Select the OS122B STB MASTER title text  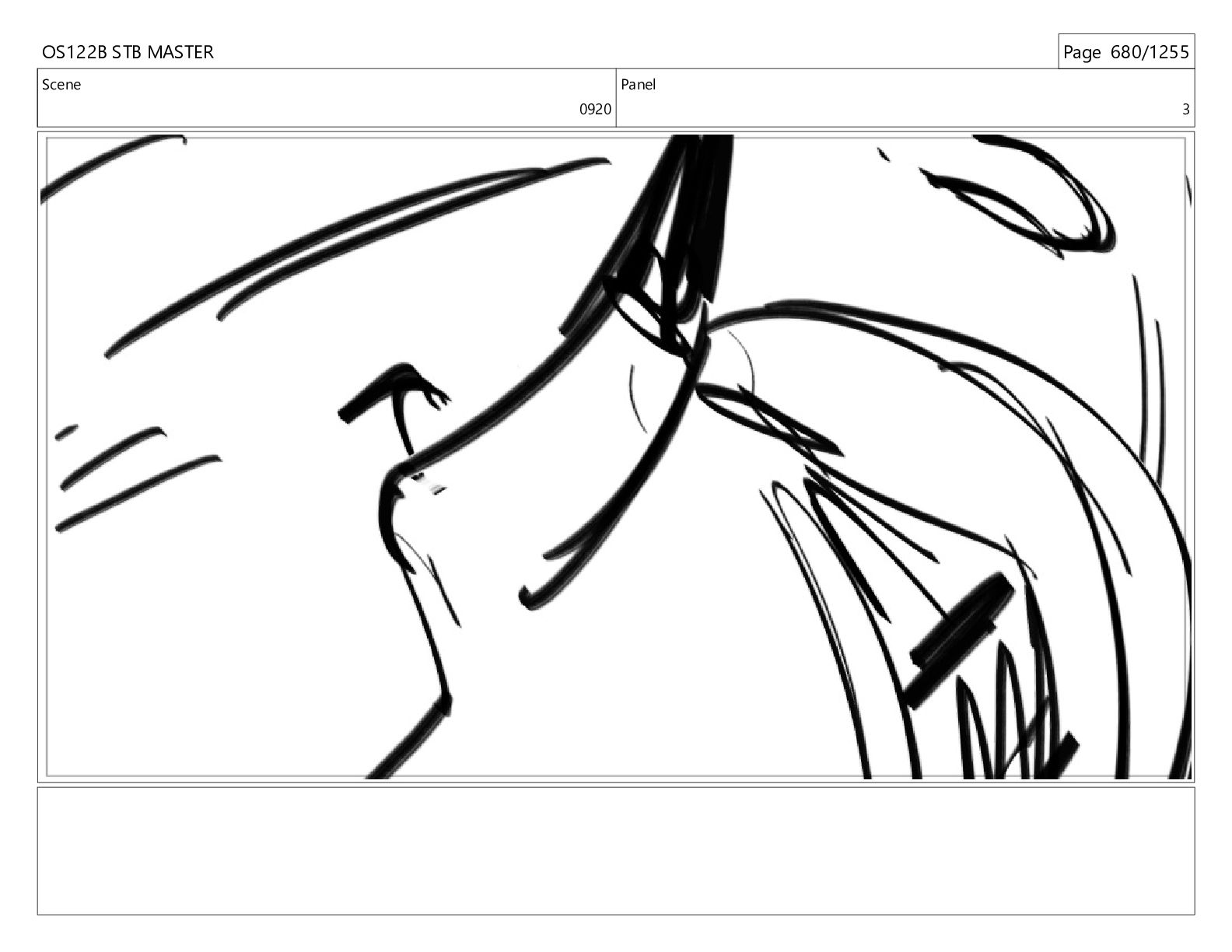click(128, 52)
